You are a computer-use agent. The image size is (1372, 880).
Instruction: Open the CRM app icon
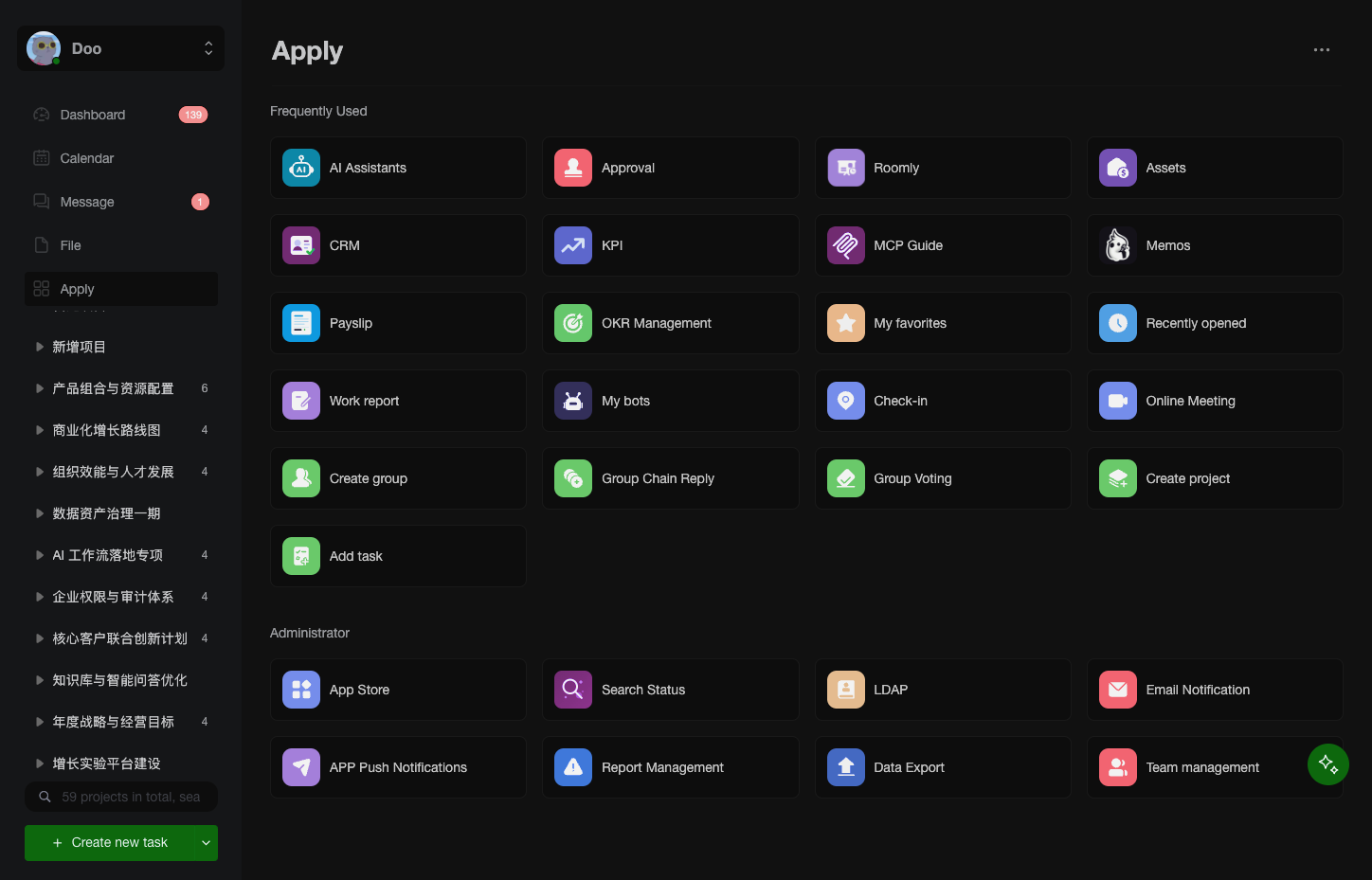pos(301,245)
